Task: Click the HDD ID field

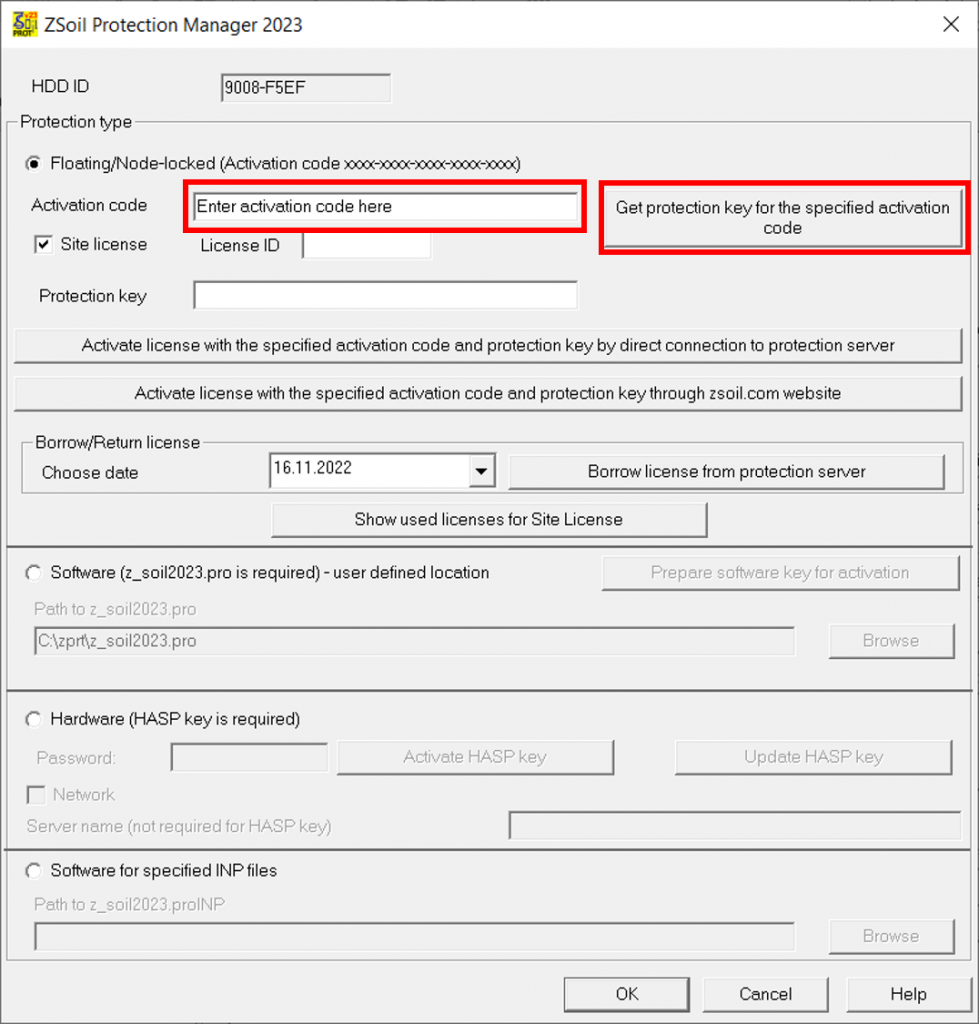Action: 305,88
